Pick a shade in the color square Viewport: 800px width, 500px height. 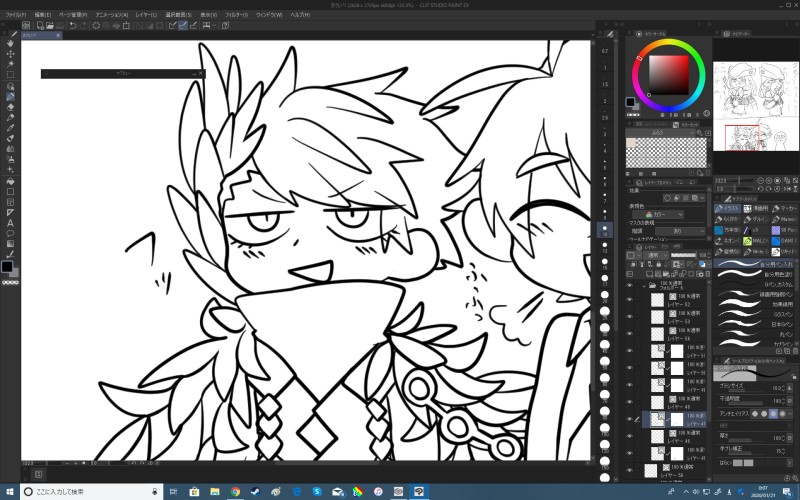[668, 75]
